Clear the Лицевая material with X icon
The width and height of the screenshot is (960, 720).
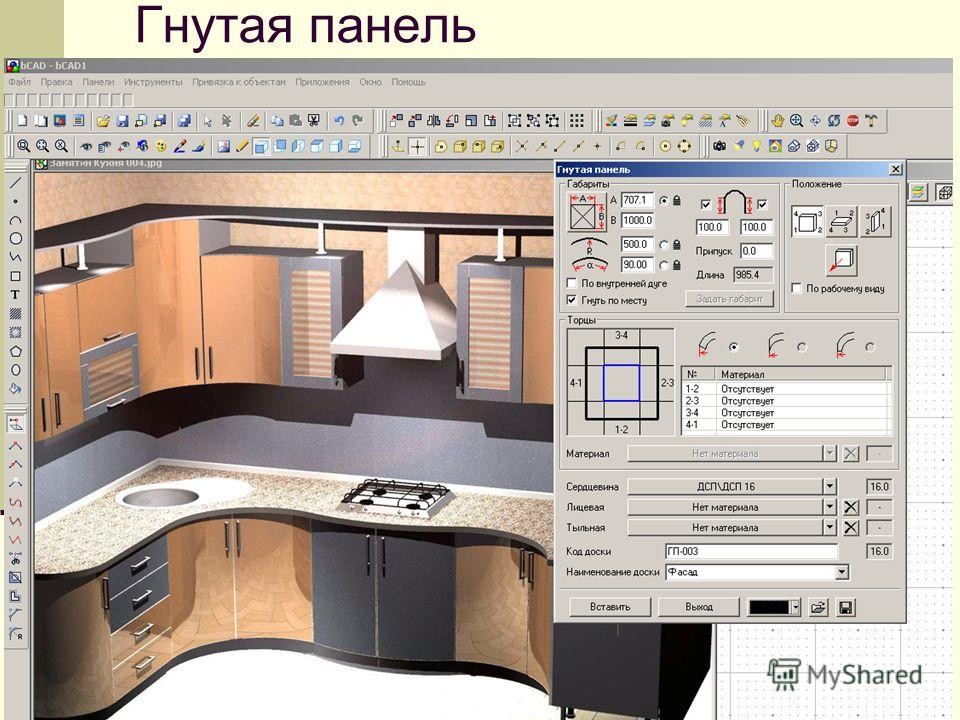[851, 507]
